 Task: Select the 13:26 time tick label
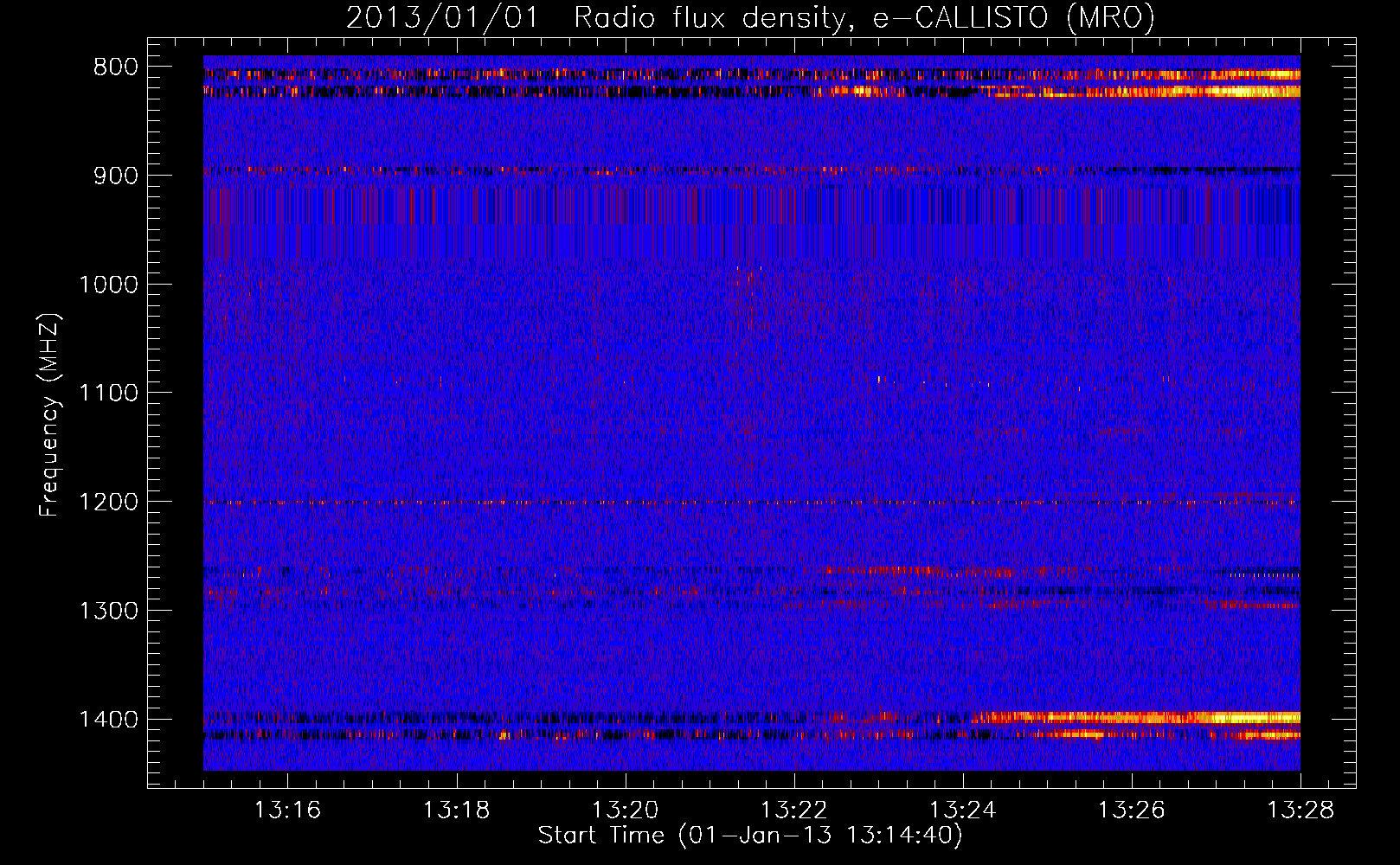1131,811
